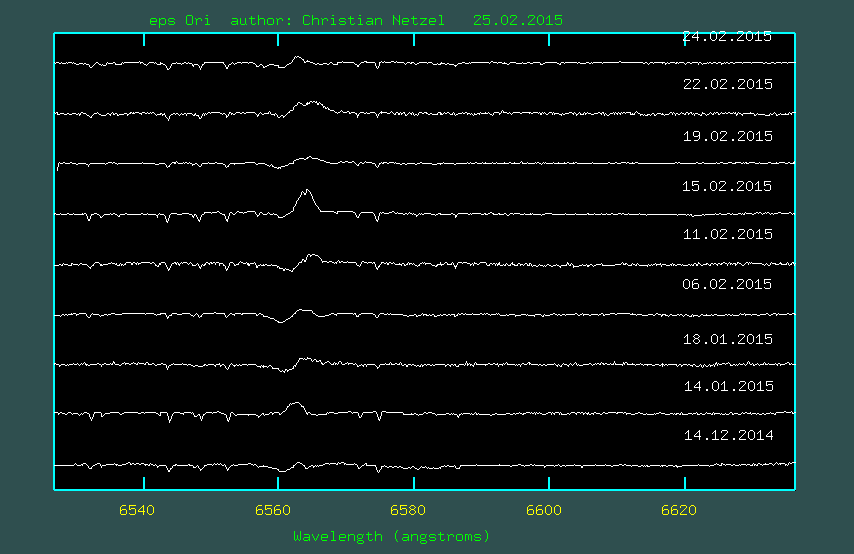Click the 11.02.2015 spectrum label

coord(727,235)
